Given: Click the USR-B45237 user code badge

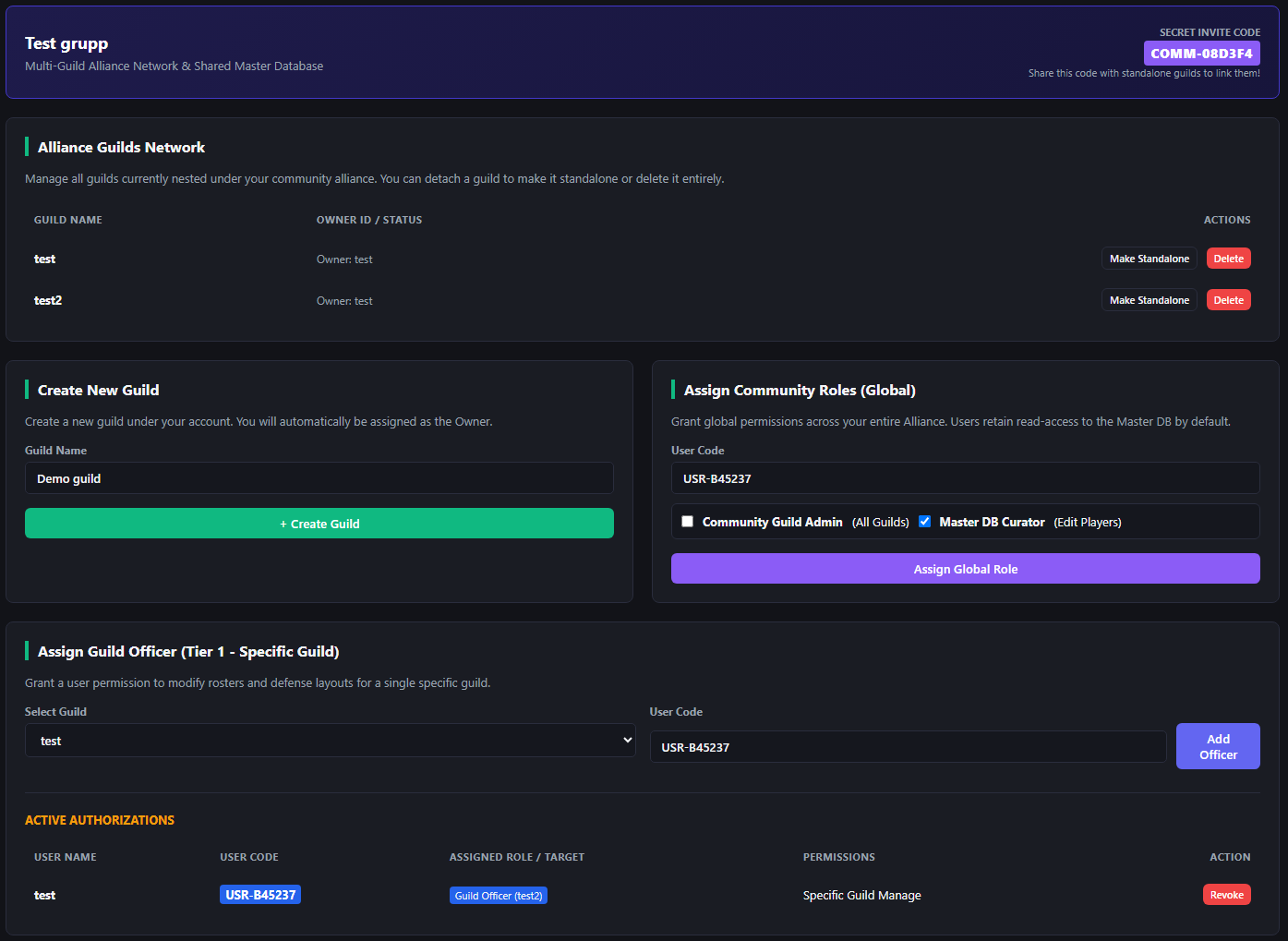Looking at the screenshot, I should tap(260, 895).
